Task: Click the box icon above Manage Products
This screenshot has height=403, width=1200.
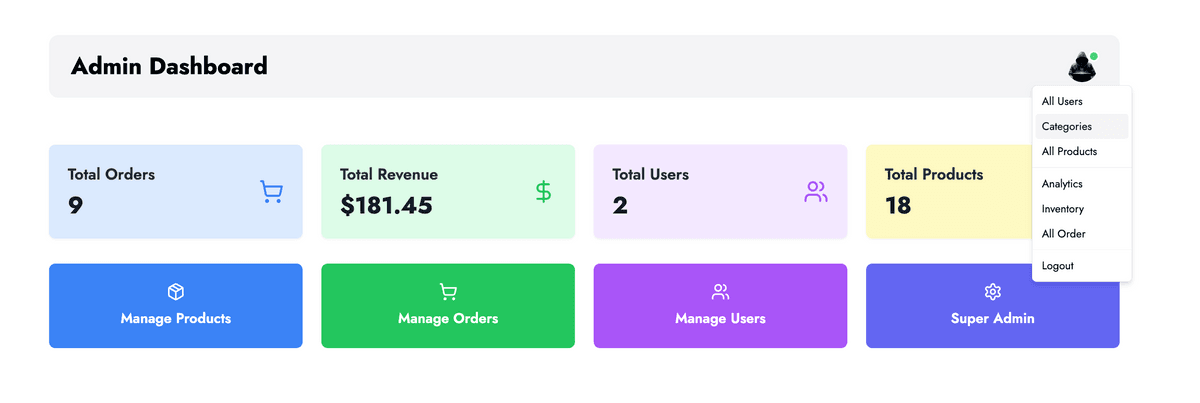Action: click(x=176, y=292)
